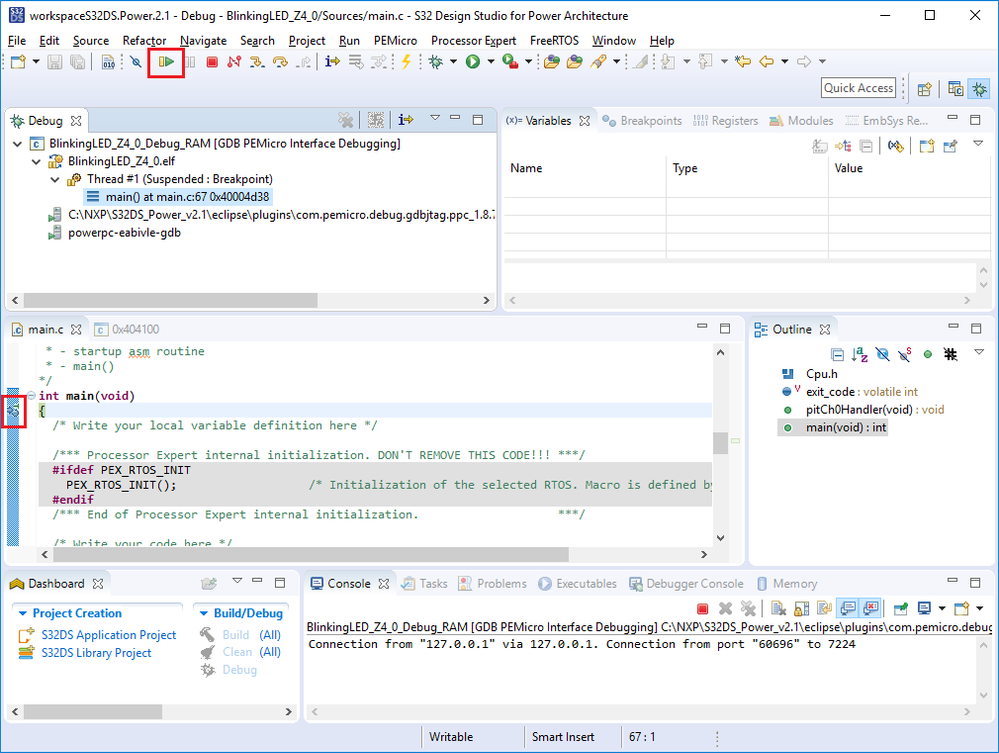Open the File menu
The image size is (999, 753).
(x=17, y=41)
